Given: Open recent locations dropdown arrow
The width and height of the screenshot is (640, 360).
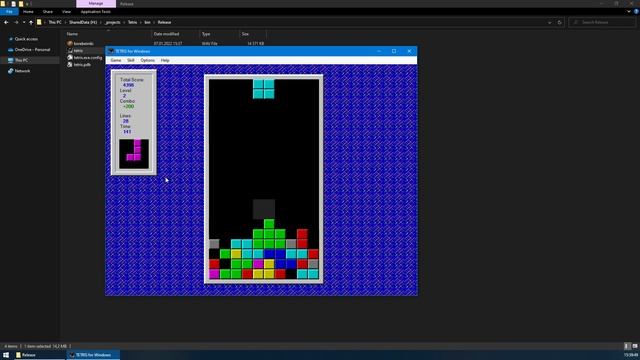Looking at the screenshot, I should [x=24, y=22].
